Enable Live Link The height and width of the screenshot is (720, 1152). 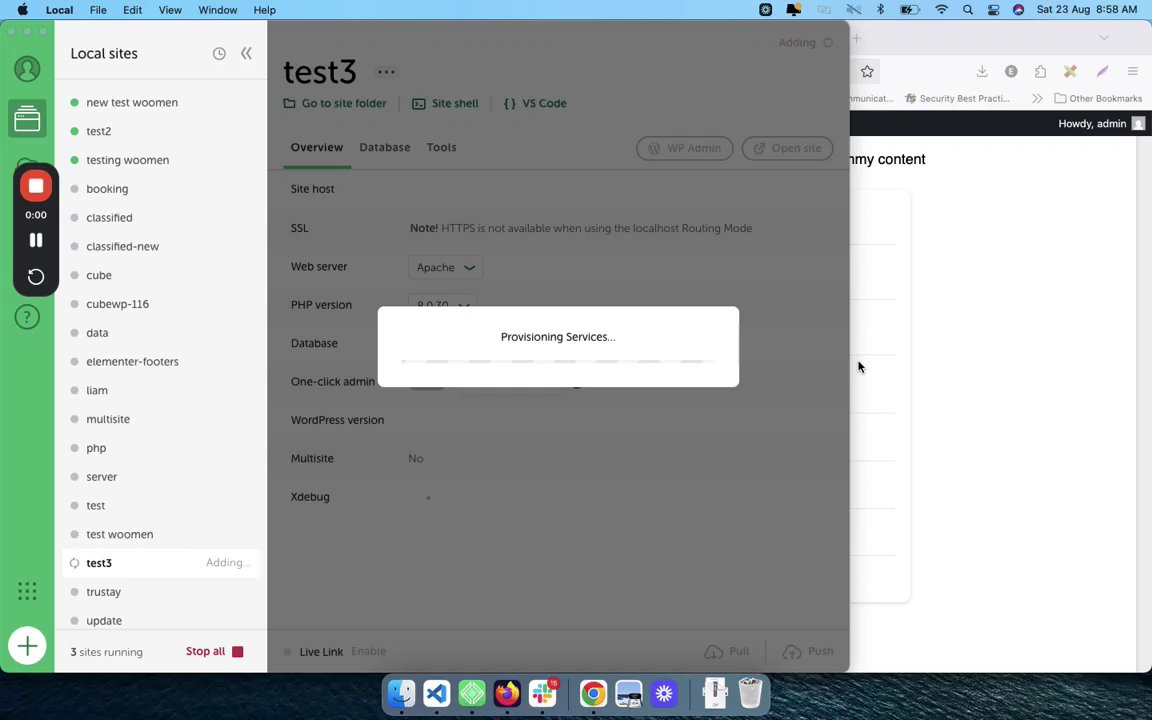pyautogui.click(x=368, y=652)
